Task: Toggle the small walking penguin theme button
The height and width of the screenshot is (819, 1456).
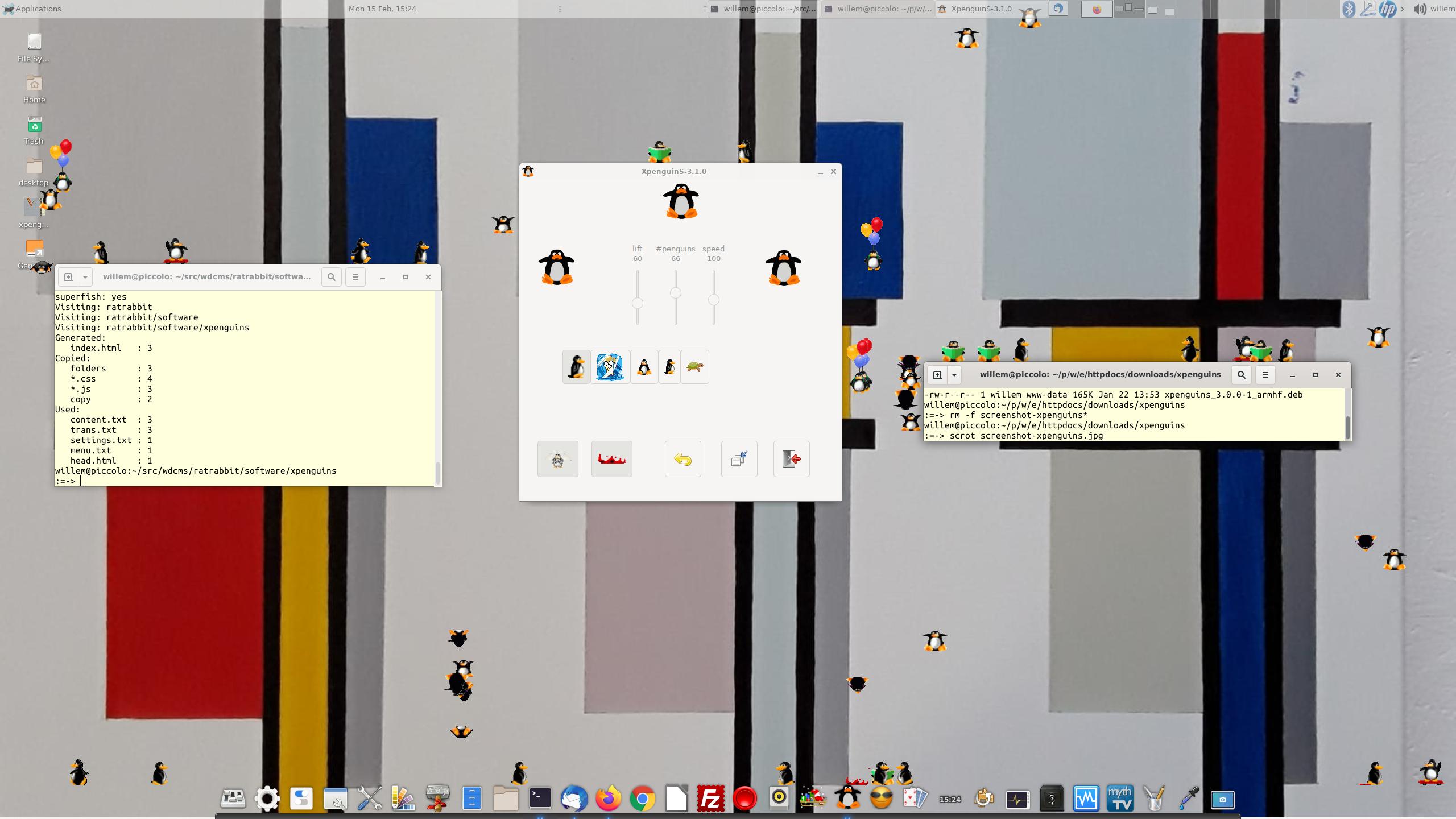Action: pos(669,367)
